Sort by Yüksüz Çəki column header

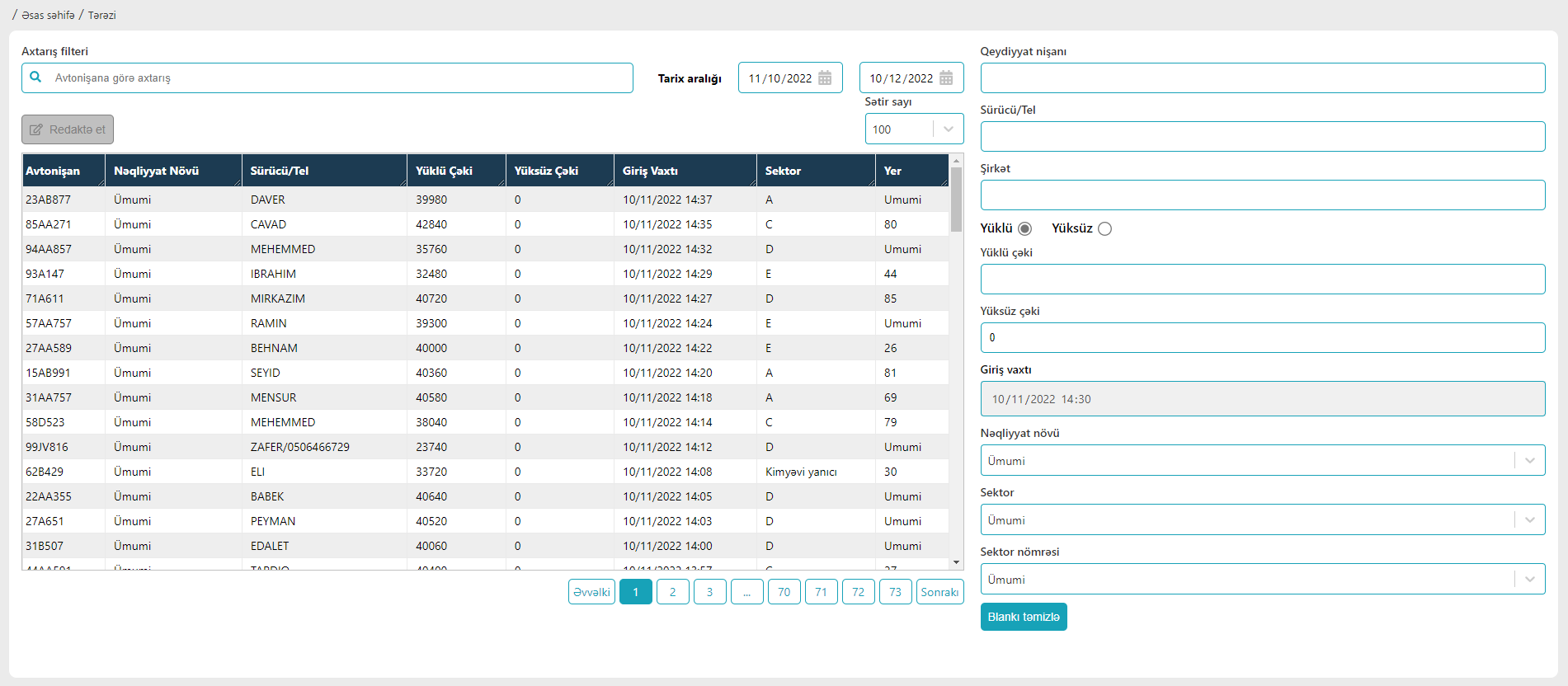tap(560, 171)
